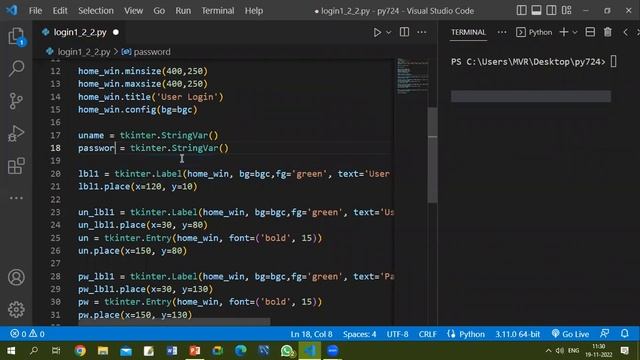640x360 pixels.
Task: Select Python language mode in status bar
Action: (x=472, y=334)
